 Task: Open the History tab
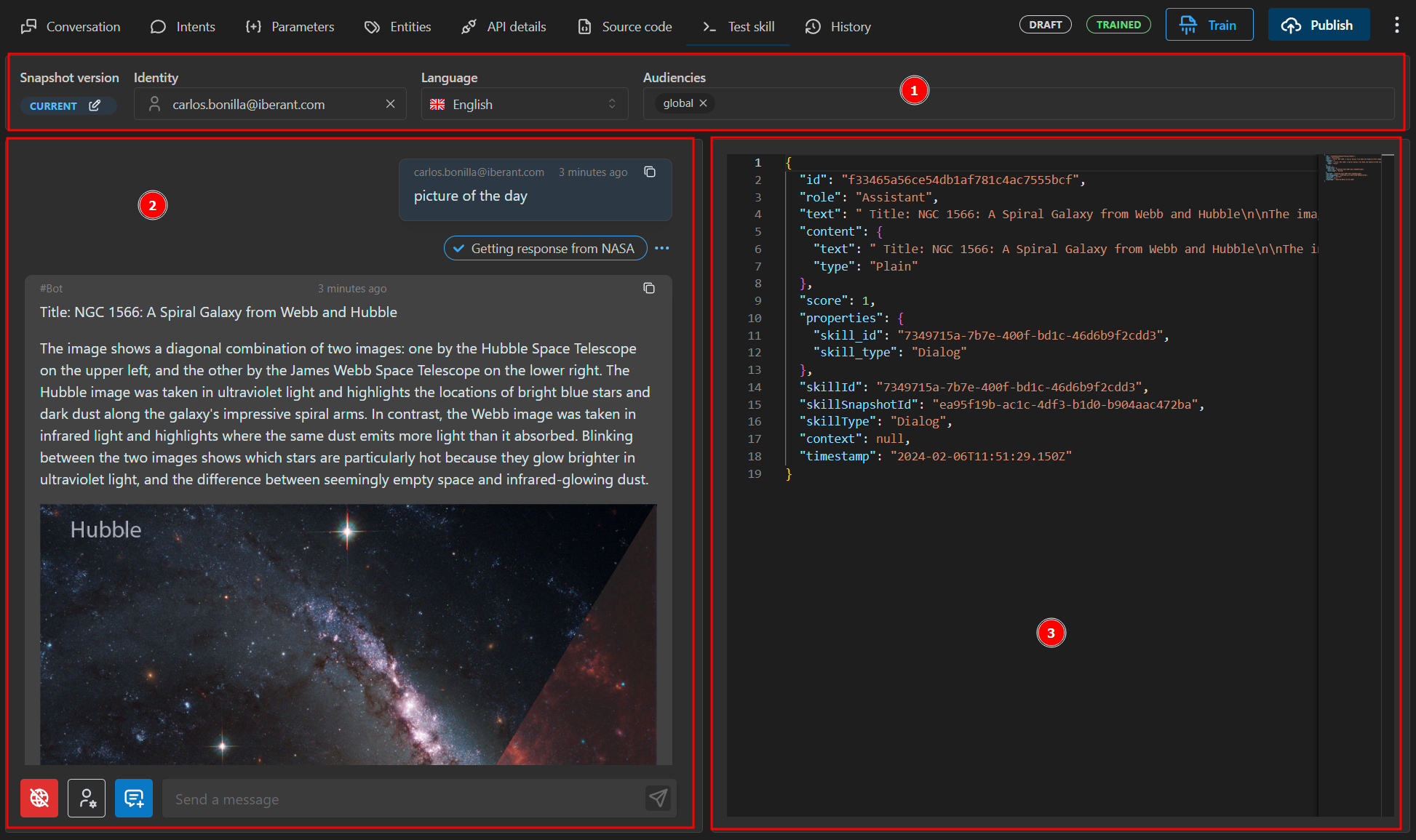pos(838,27)
